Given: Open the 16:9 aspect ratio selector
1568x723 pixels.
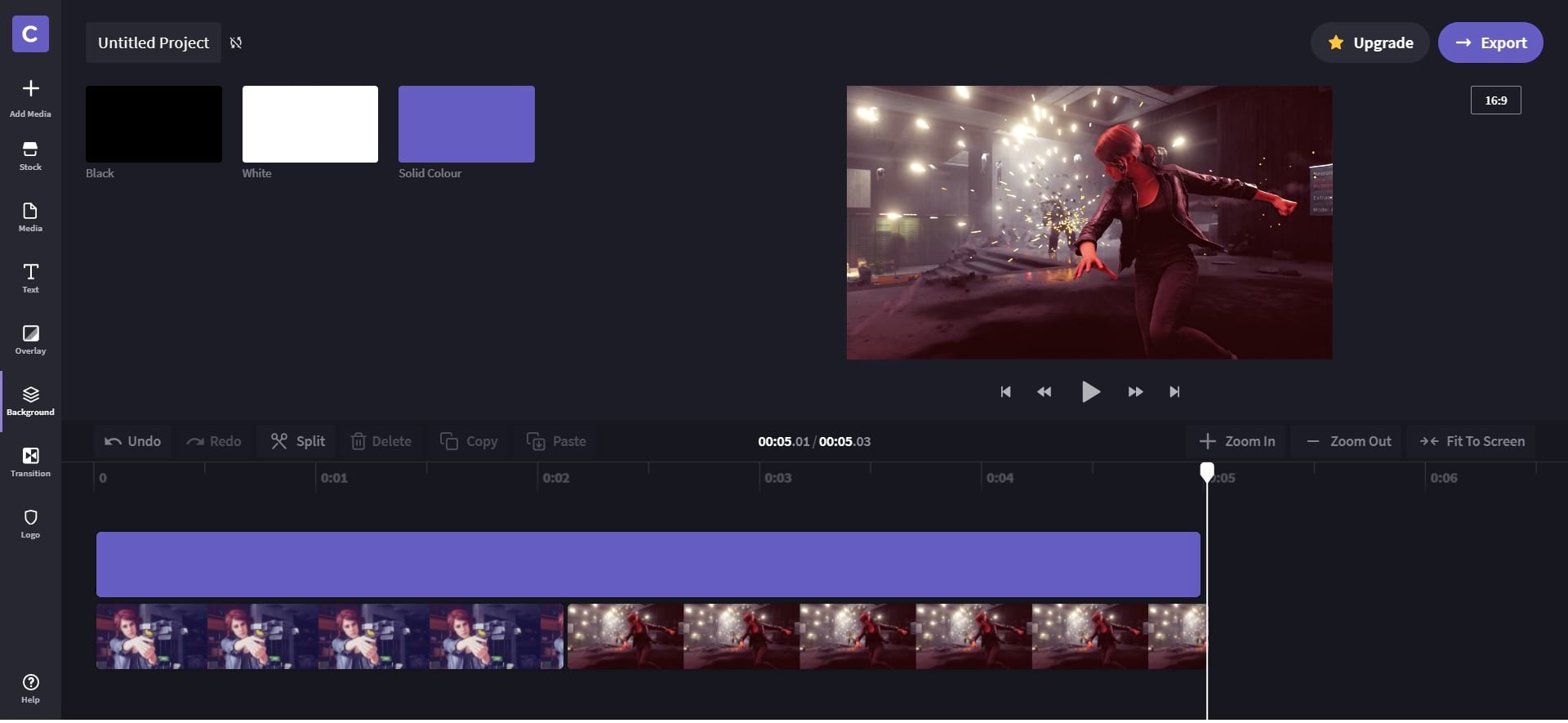Looking at the screenshot, I should 1495,100.
